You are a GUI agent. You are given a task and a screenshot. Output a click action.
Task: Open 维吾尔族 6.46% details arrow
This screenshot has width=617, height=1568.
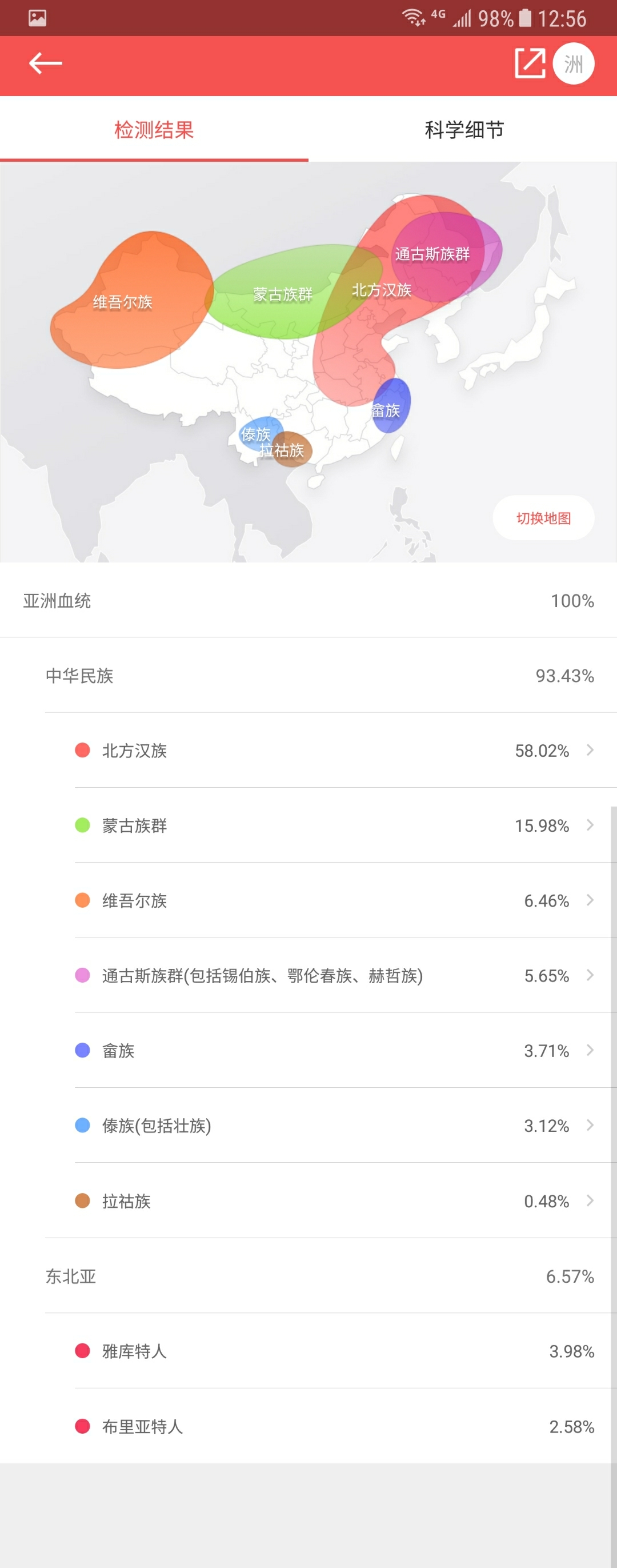coord(590,900)
